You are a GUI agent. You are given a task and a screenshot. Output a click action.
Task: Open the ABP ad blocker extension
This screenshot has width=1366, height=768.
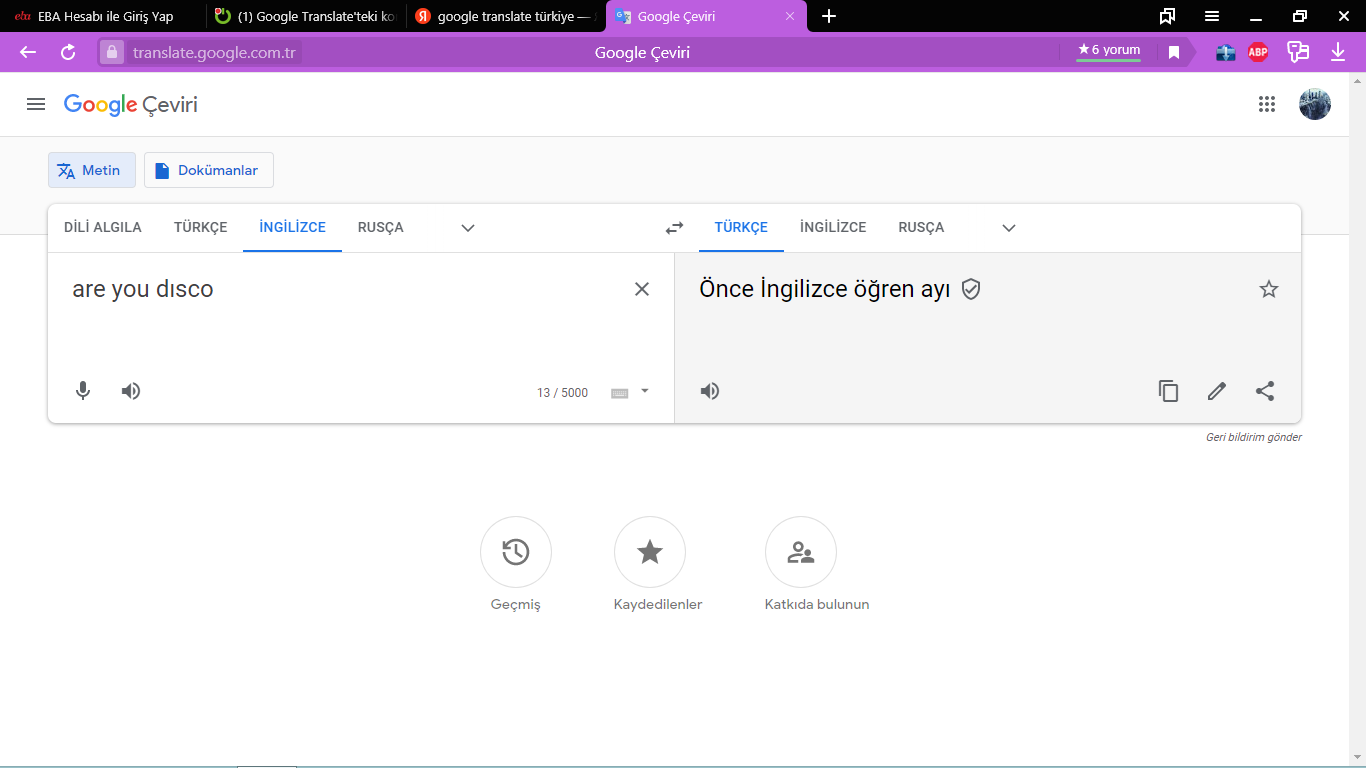(x=1258, y=53)
